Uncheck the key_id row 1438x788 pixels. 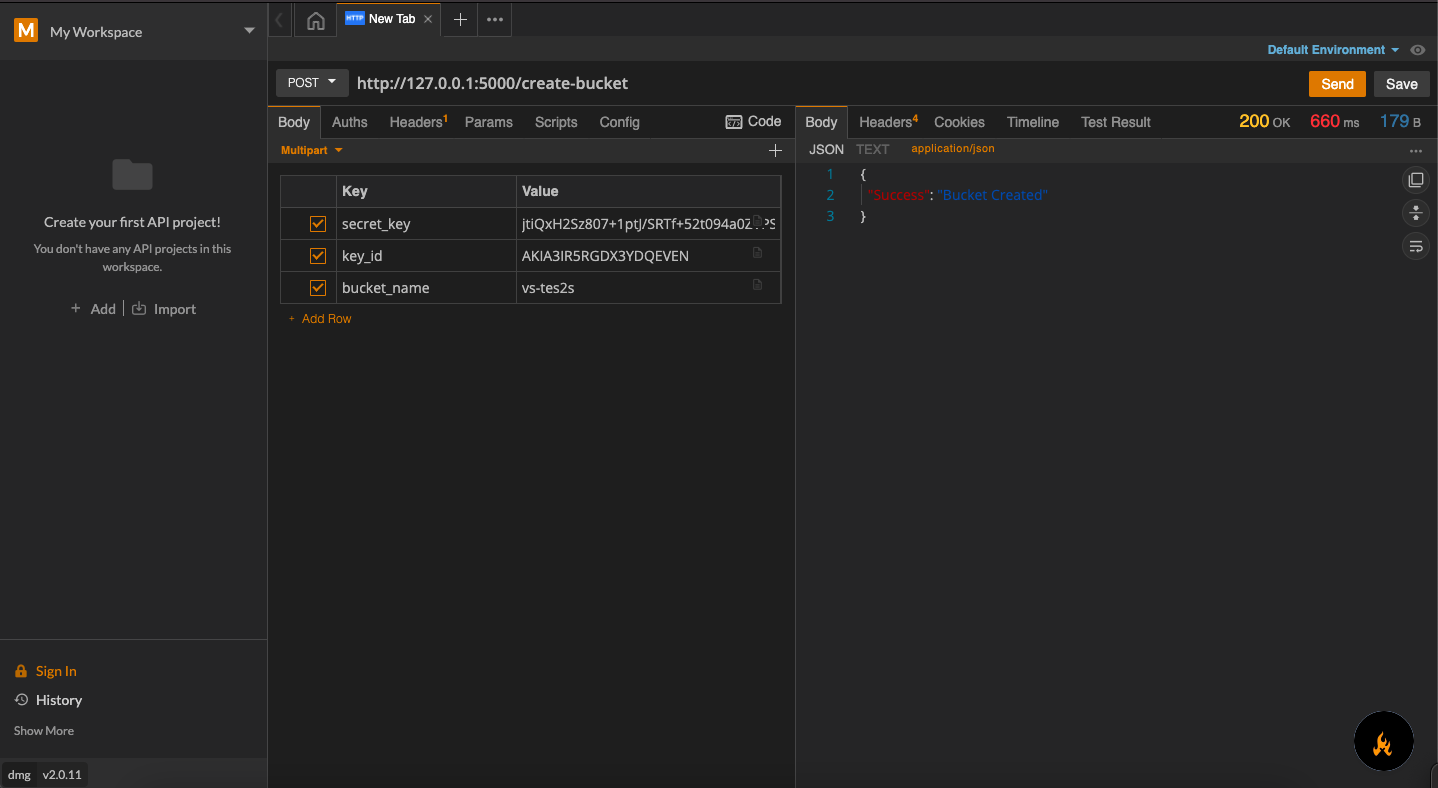[317, 255]
